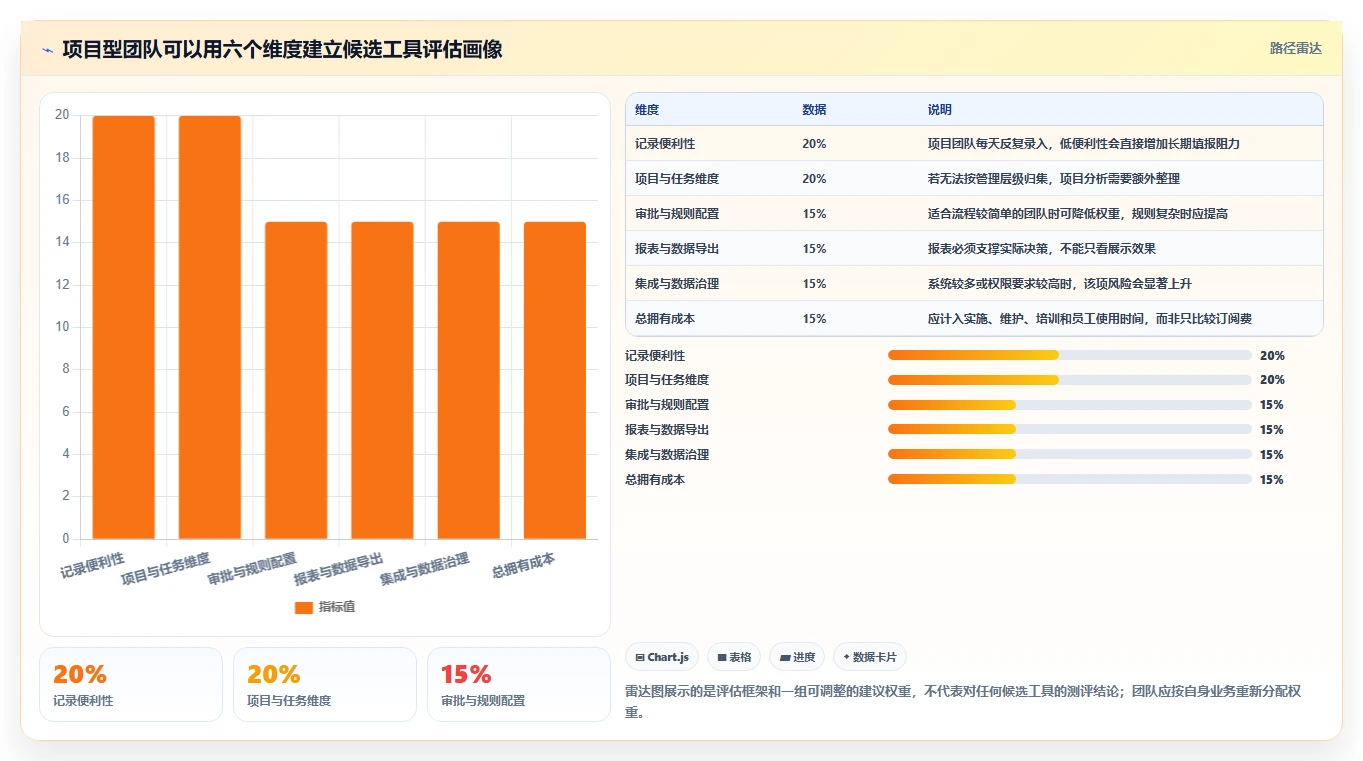Click the footnote starting 雷达图展示的是评估框架
The height and width of the screenshot is (761, 1363).
pos(961,702)
